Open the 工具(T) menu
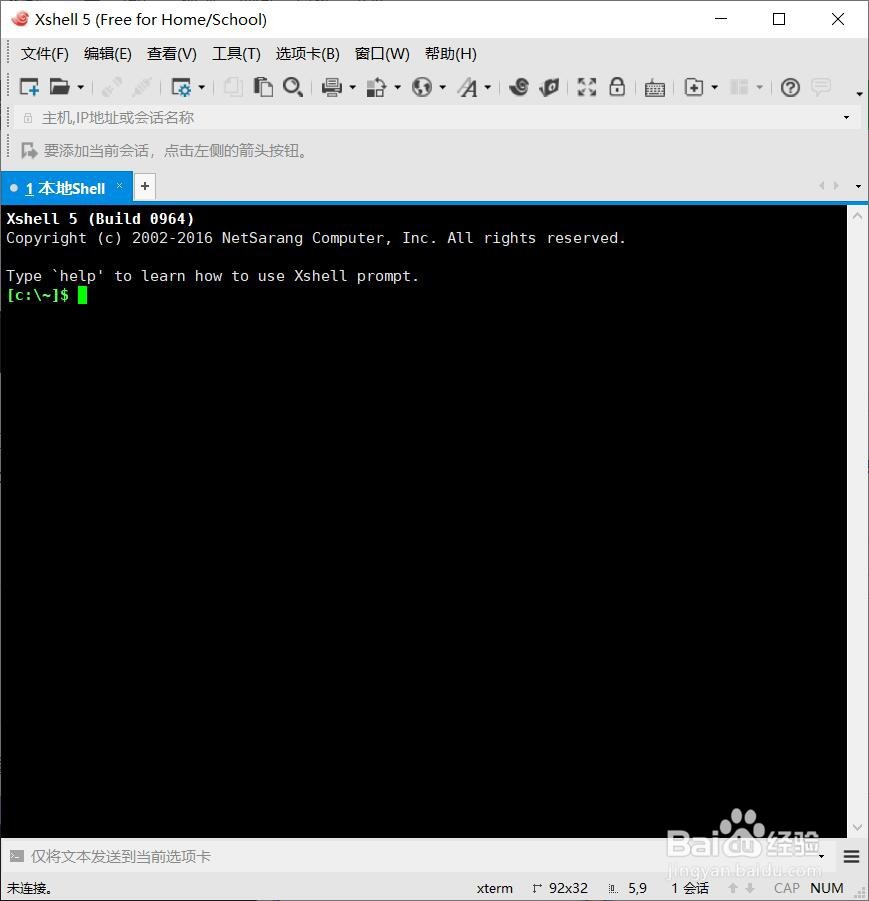The width and height of the screenshot is (869, 901). click(x=236, y=54)
